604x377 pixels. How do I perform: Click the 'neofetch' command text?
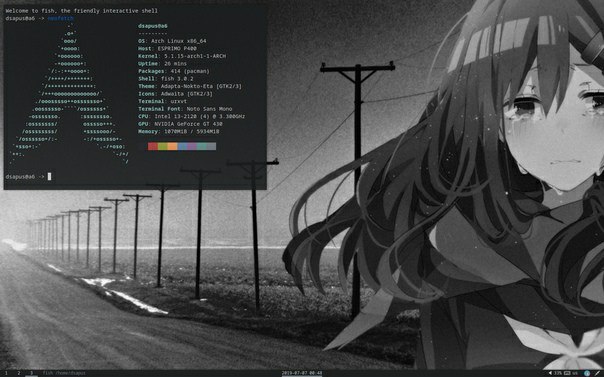60,18
